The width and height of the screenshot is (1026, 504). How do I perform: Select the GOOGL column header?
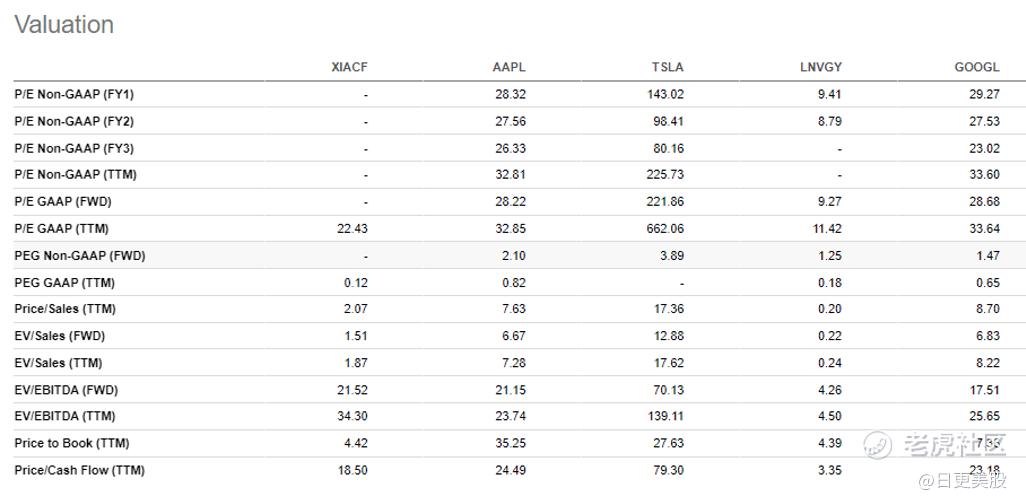(x=977, y=67)
